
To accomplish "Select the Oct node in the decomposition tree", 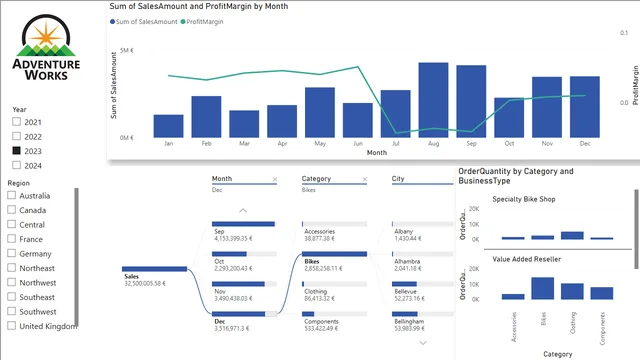I will [244, 254].
